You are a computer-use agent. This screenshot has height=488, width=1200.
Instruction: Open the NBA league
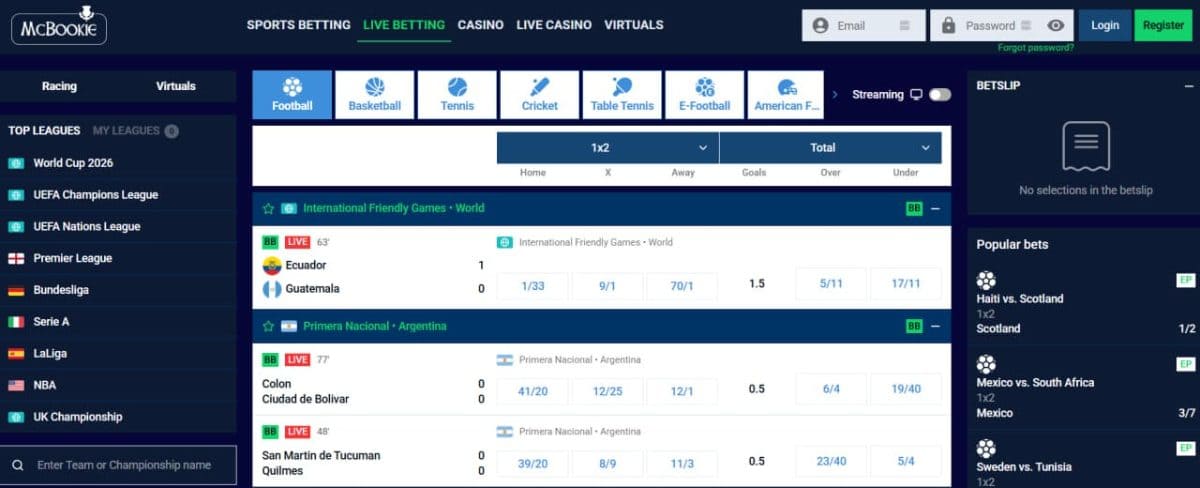(45, 385)
